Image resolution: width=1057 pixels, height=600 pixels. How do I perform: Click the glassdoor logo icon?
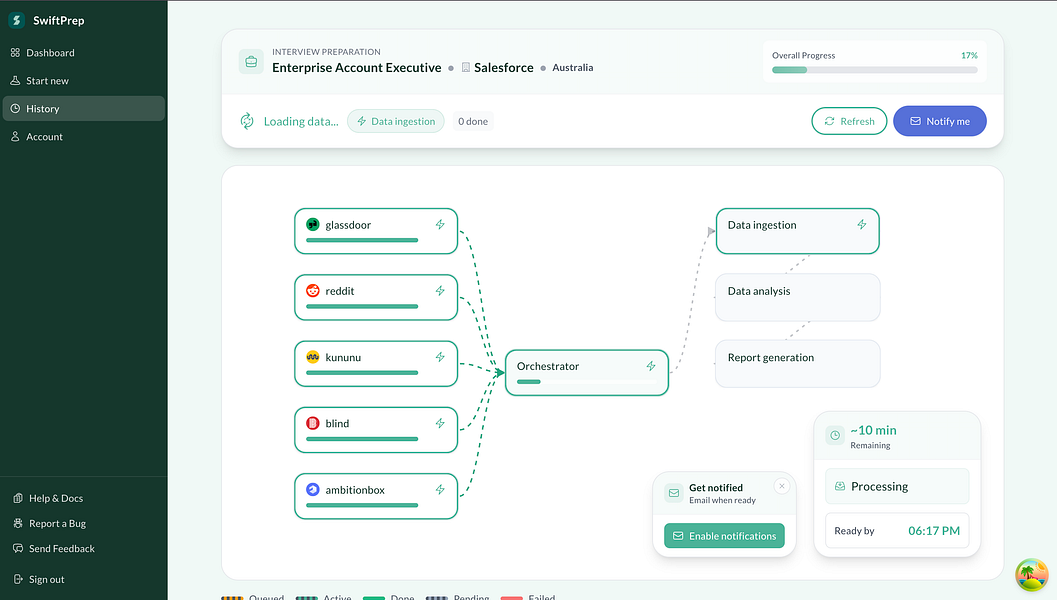click(313, 224)
